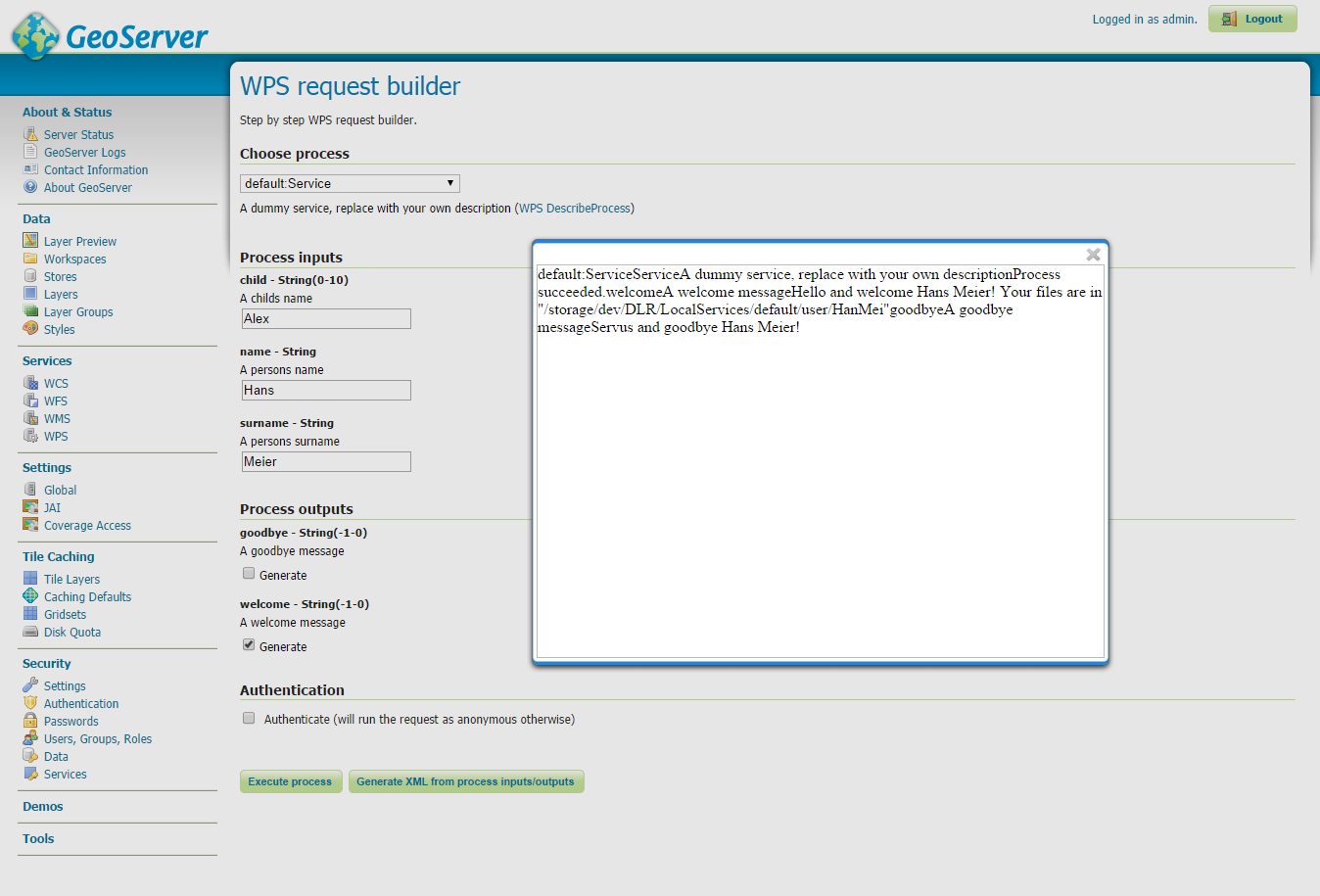Click the name input containing Hans
This screenshot has height=896, width=1320.
(326, 391)
